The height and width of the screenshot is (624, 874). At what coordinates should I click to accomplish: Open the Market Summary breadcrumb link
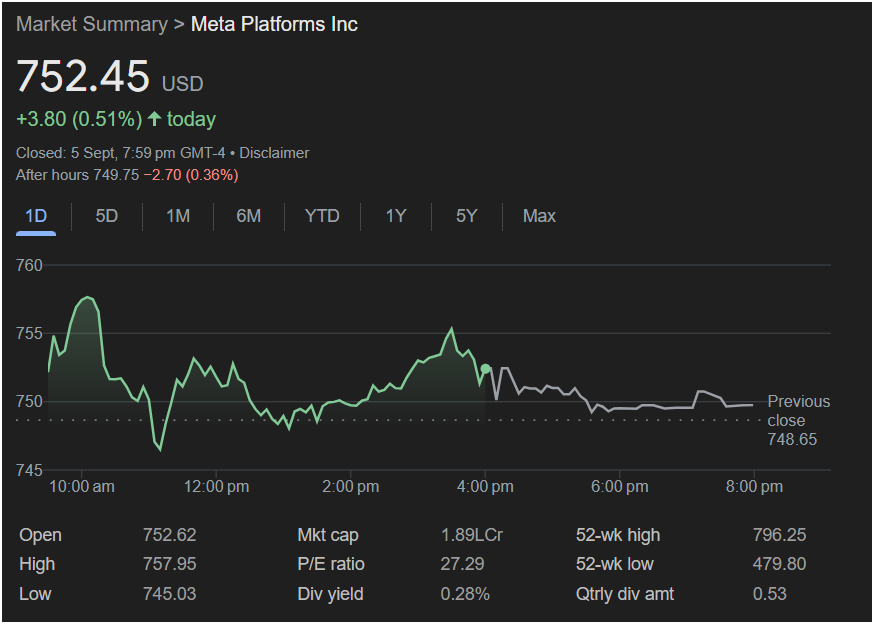point(92,25)
